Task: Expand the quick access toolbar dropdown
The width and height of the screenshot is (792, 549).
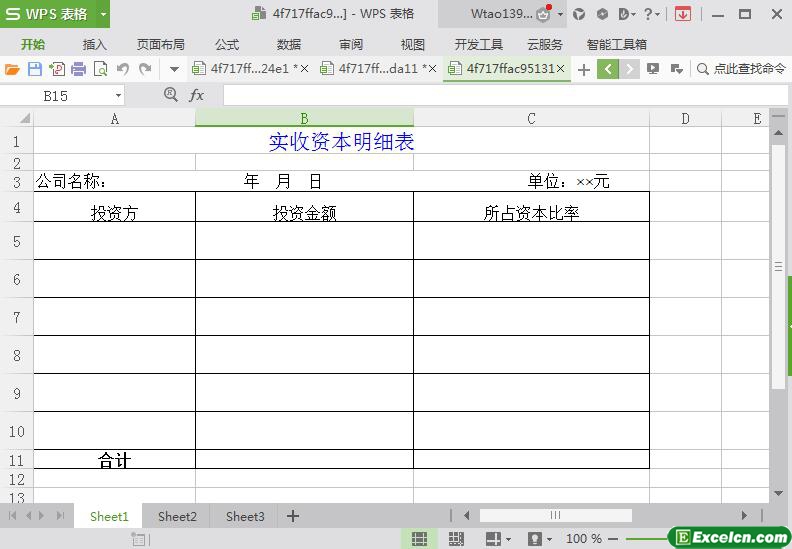Action: 174,69
